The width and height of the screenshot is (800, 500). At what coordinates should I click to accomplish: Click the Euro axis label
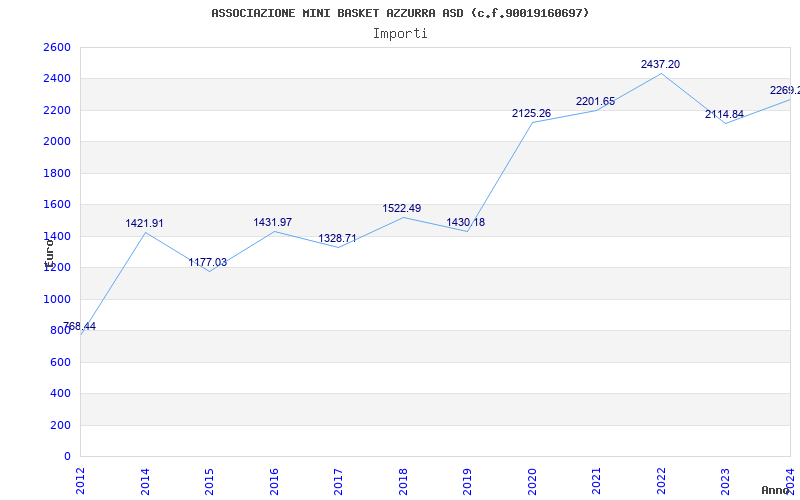[x=49, y=254]
